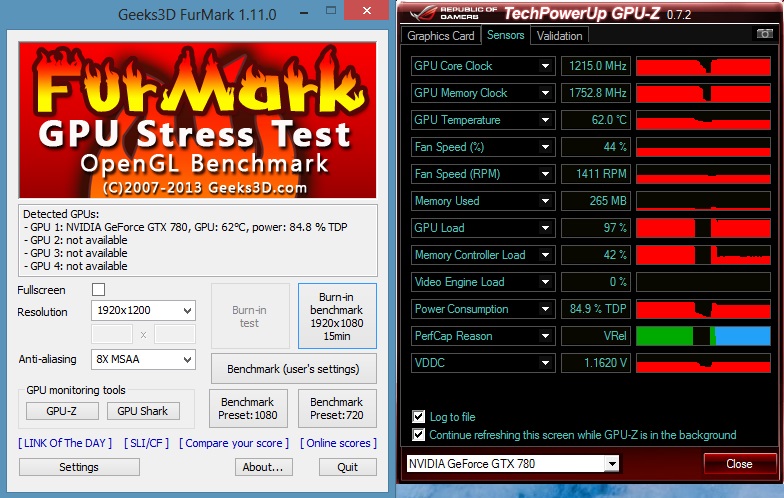The width and height of the screenshot is (784, 498).
Task: Select the Sensors tab in GPU-Z
Action: (x=506, y=35)
